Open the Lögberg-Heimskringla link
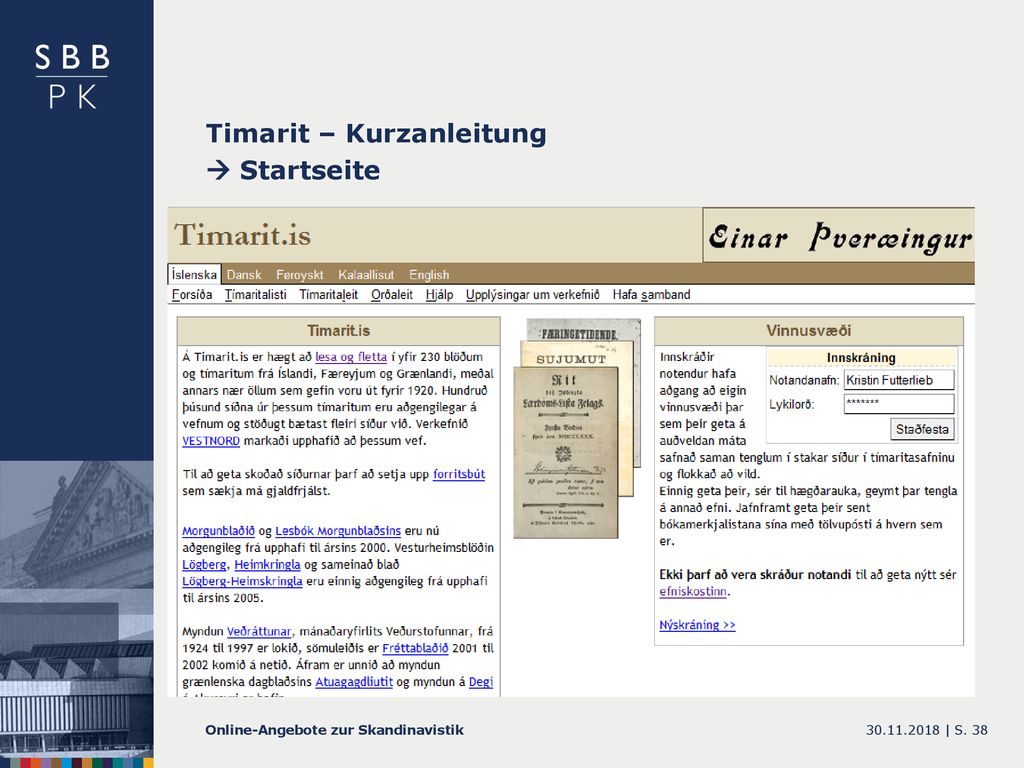Viewport: 1024px width, 768px height. point(242,581)
